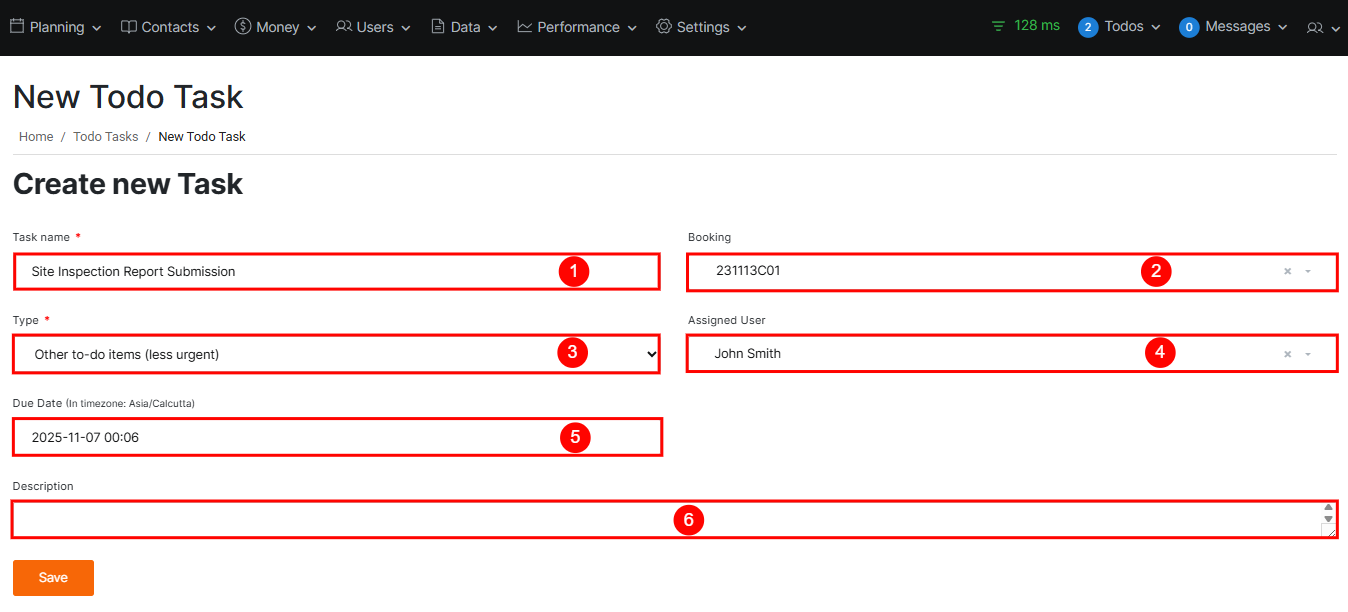Clear the Assigned User selection

point(1288,354)
